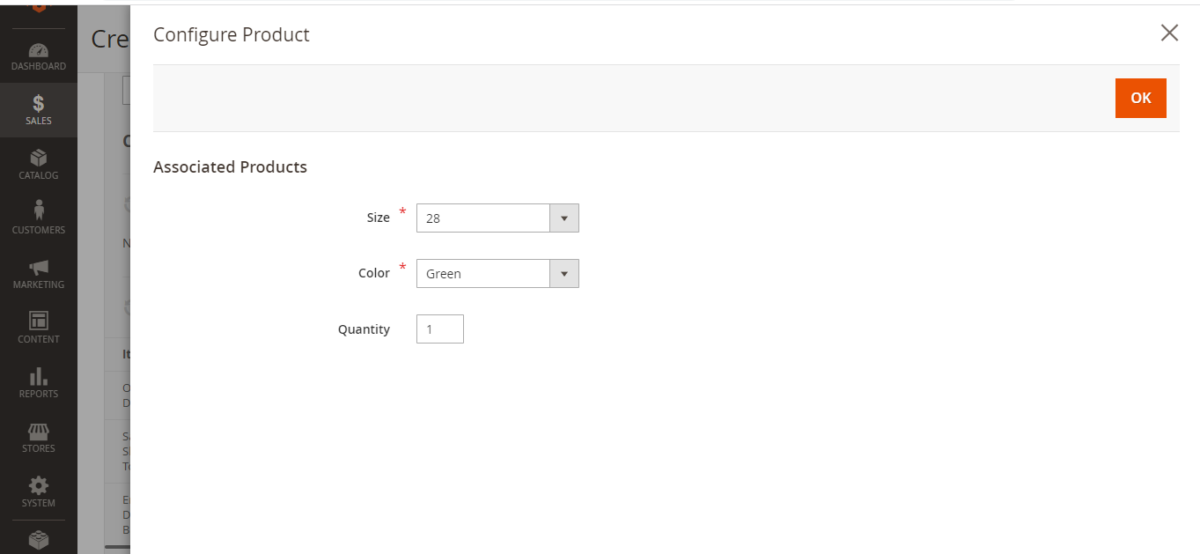Open the Dashboard sidebar icon
This screenshot has height=554, width=1200.
tap(38, 50)
